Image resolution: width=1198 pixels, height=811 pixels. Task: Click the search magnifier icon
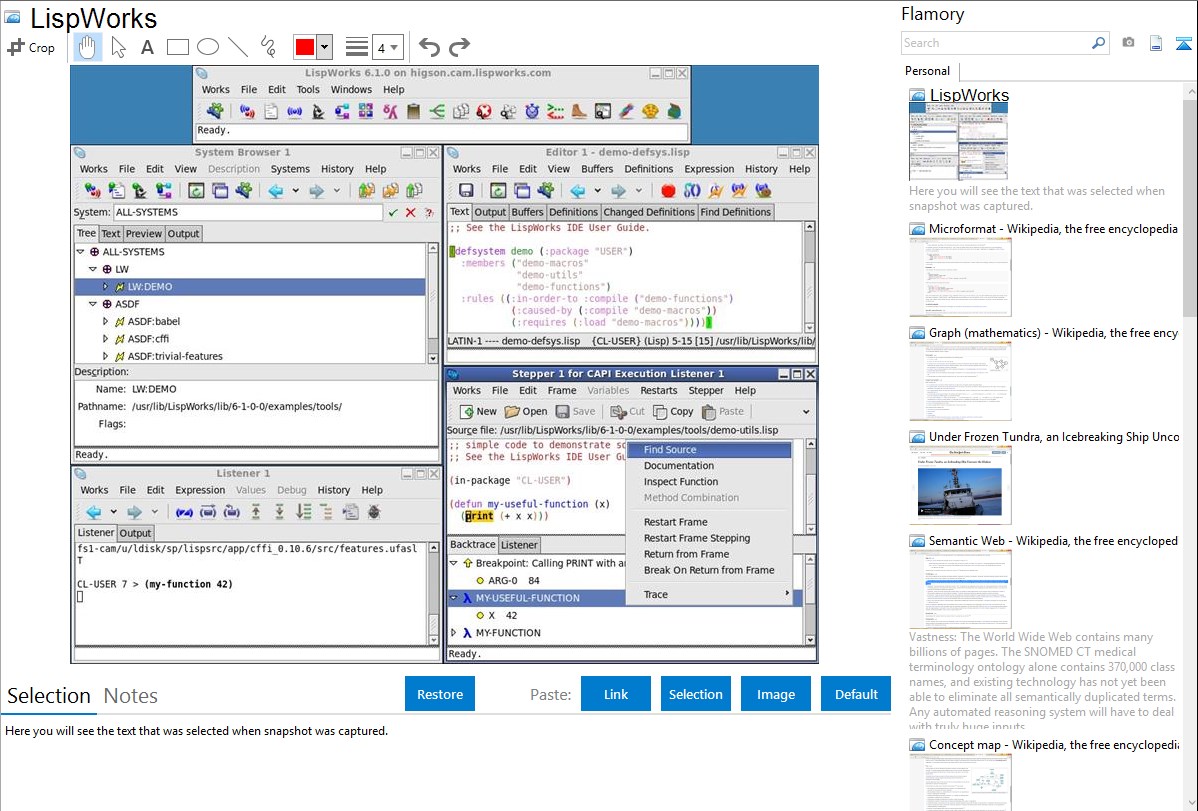(1099, 43)
